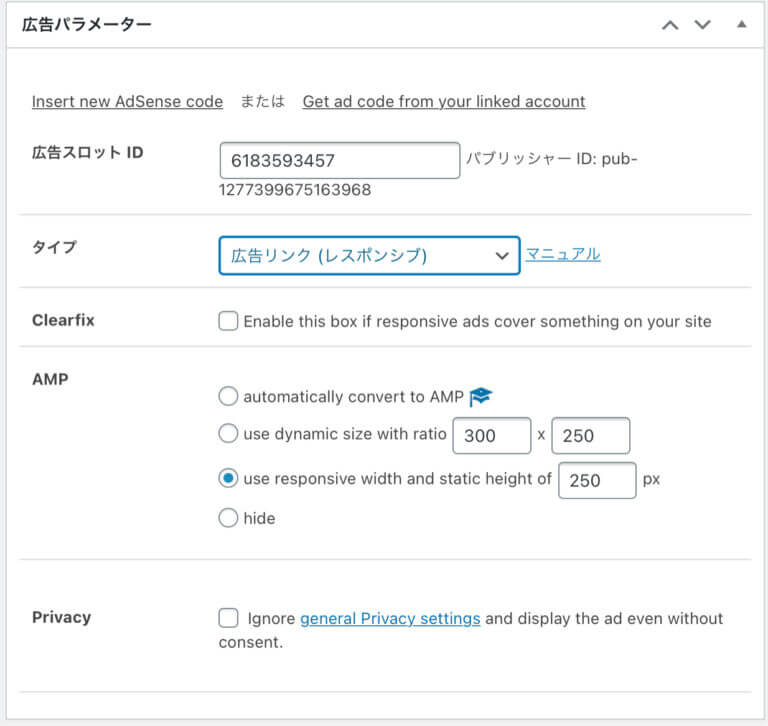
Task: Open the マニュアル link
Action: [563, 254]
